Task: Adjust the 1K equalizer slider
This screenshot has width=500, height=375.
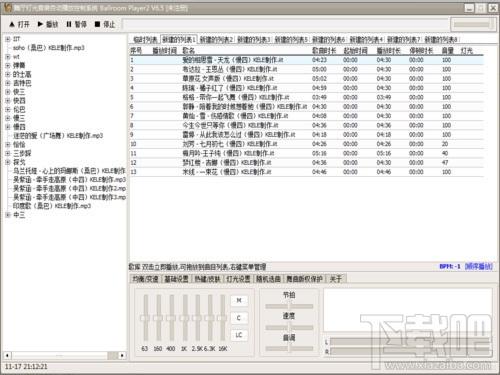Action: 184,318
